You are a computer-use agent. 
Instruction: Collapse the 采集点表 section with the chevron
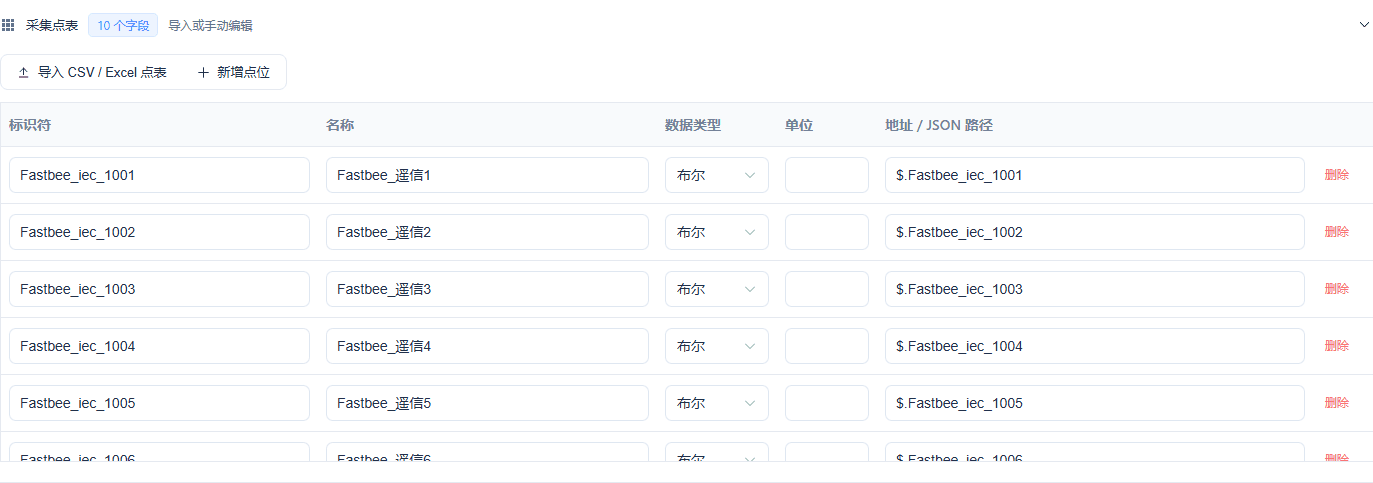click(x=1364, y=24)
